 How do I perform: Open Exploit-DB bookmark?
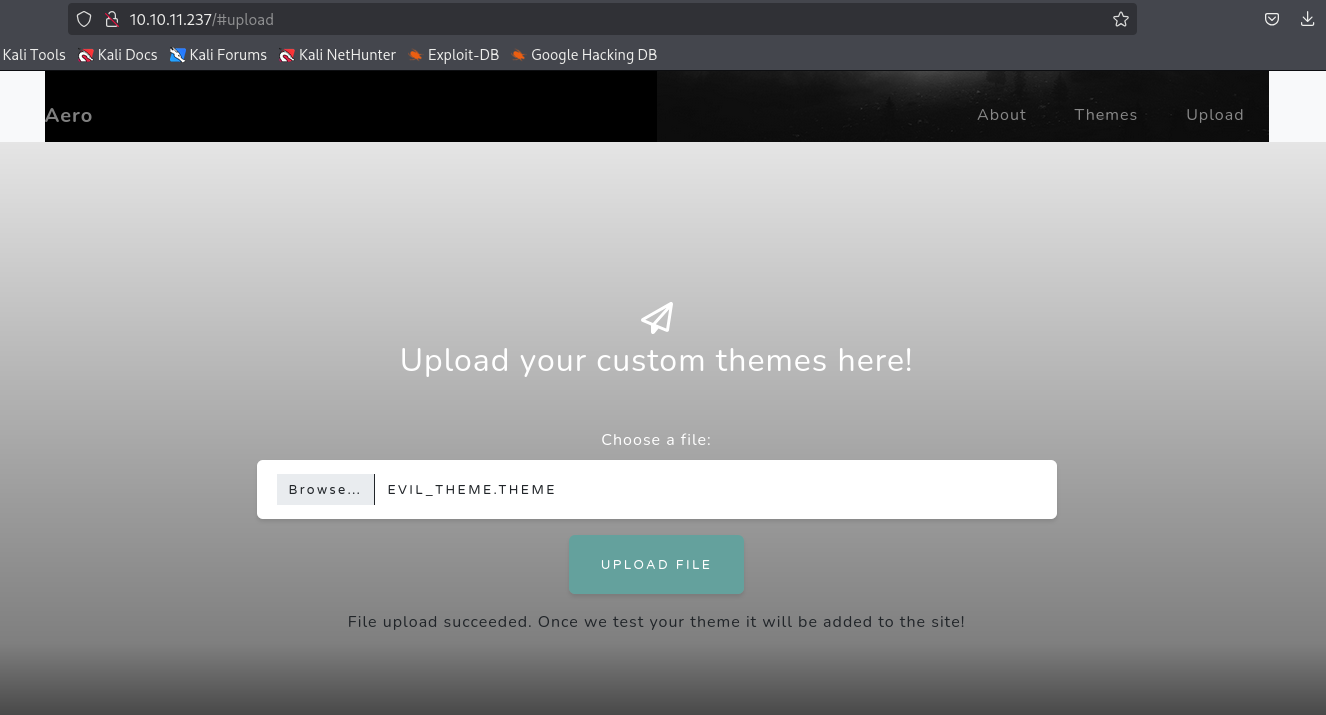click(454, 55)
